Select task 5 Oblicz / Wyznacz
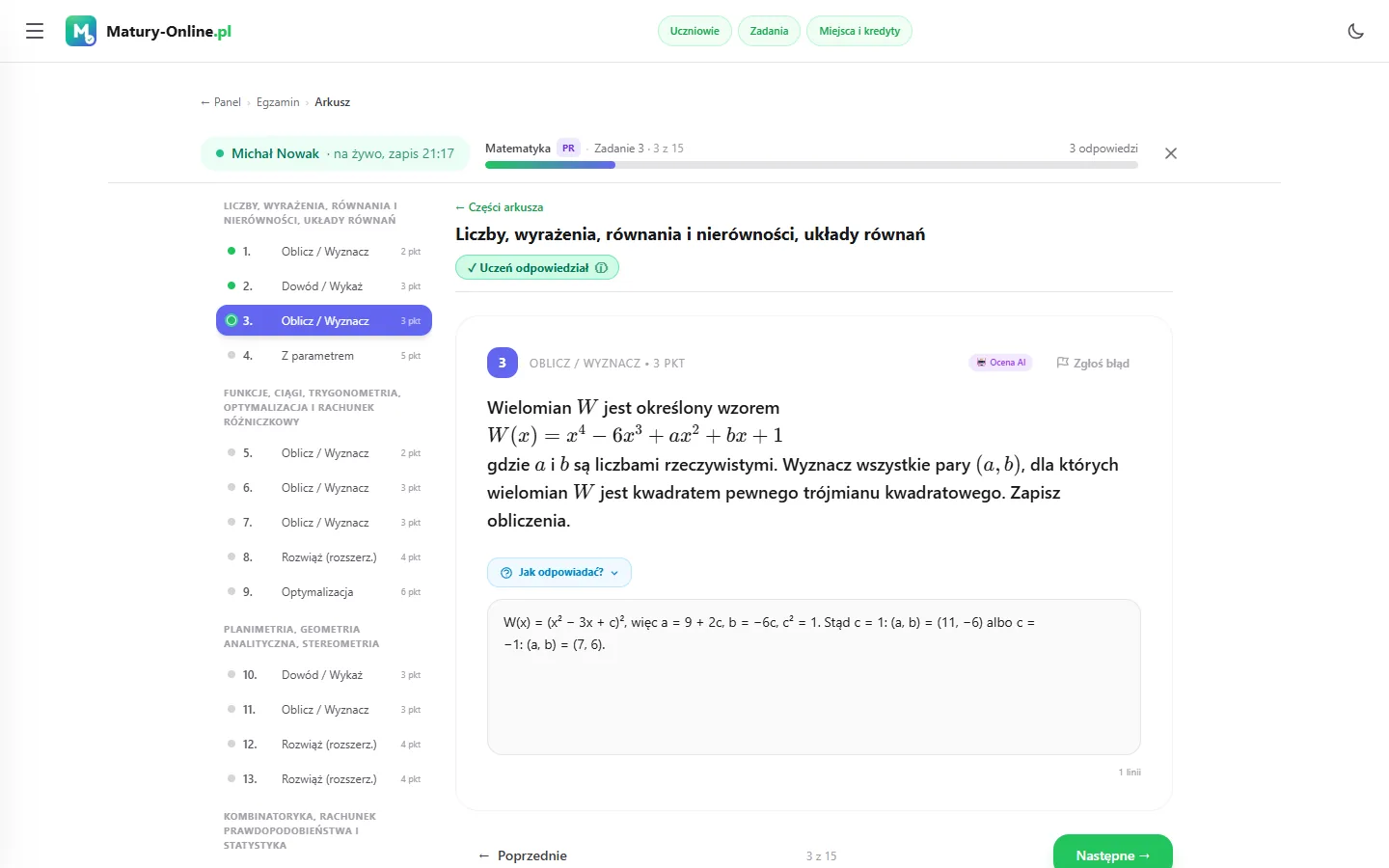This screenshot has width=1389, height=868. pos(324,453)
